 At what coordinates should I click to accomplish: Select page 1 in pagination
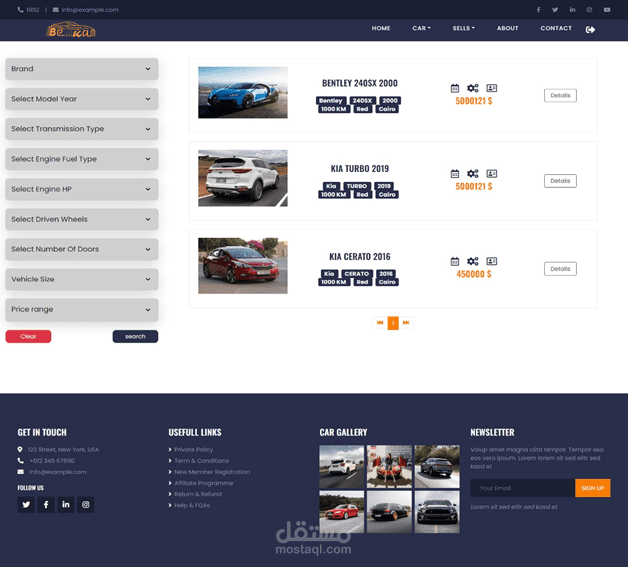point(393,323)
